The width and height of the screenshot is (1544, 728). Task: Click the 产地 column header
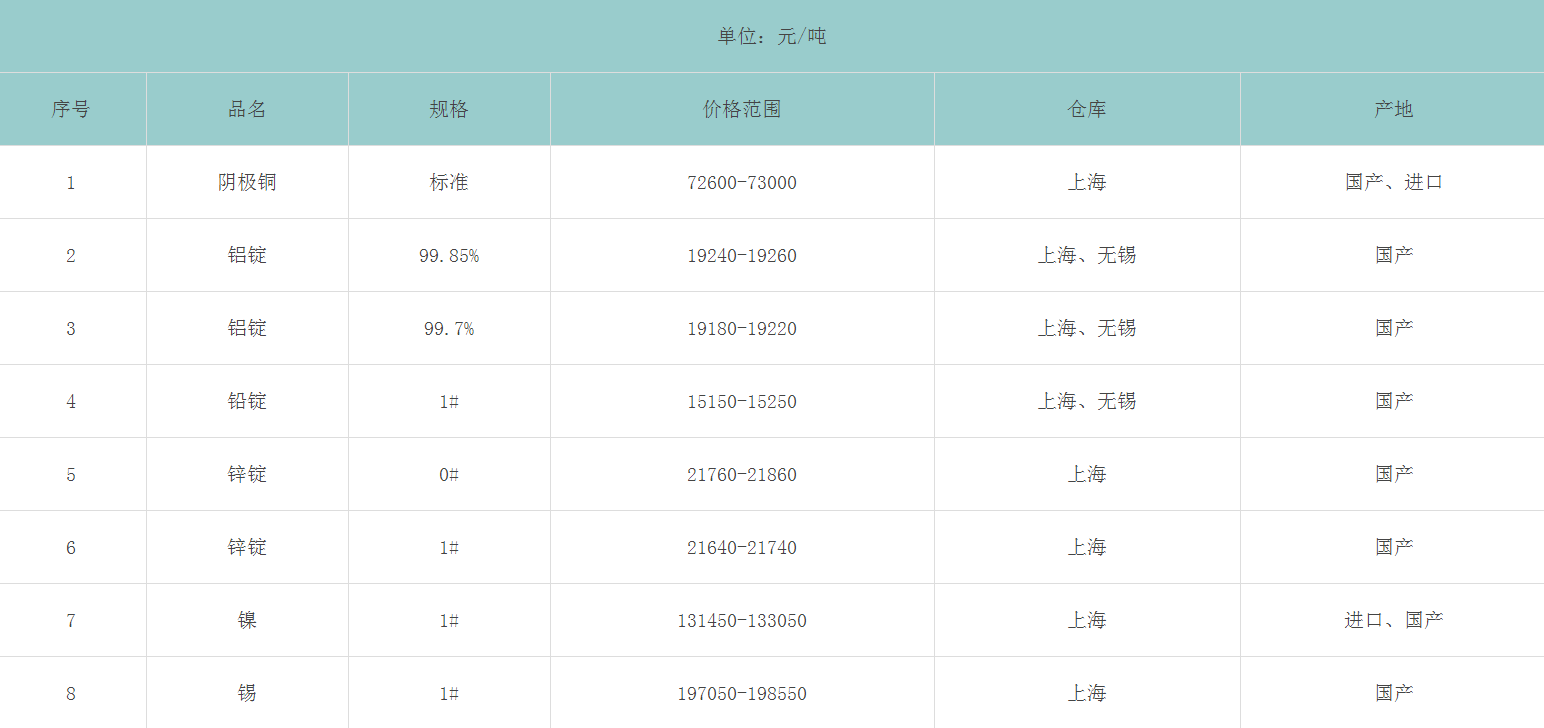[1393, 109]
